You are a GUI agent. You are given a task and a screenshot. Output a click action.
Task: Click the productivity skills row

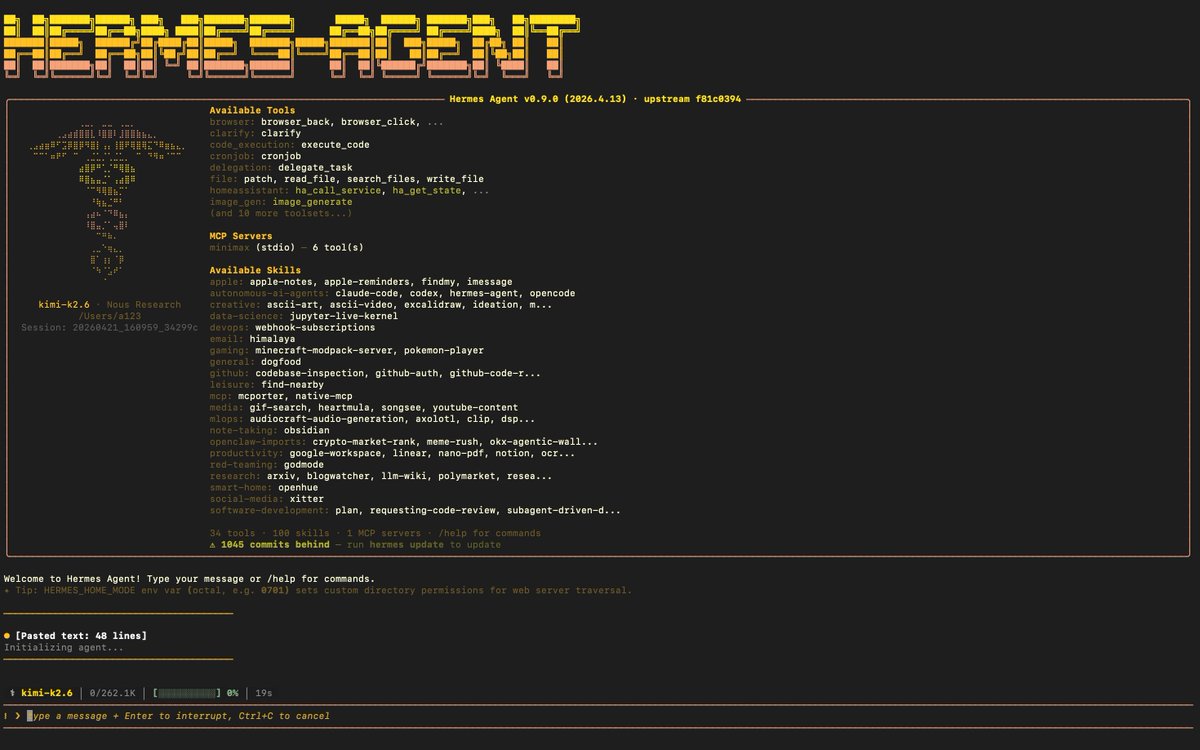(392, 453)
